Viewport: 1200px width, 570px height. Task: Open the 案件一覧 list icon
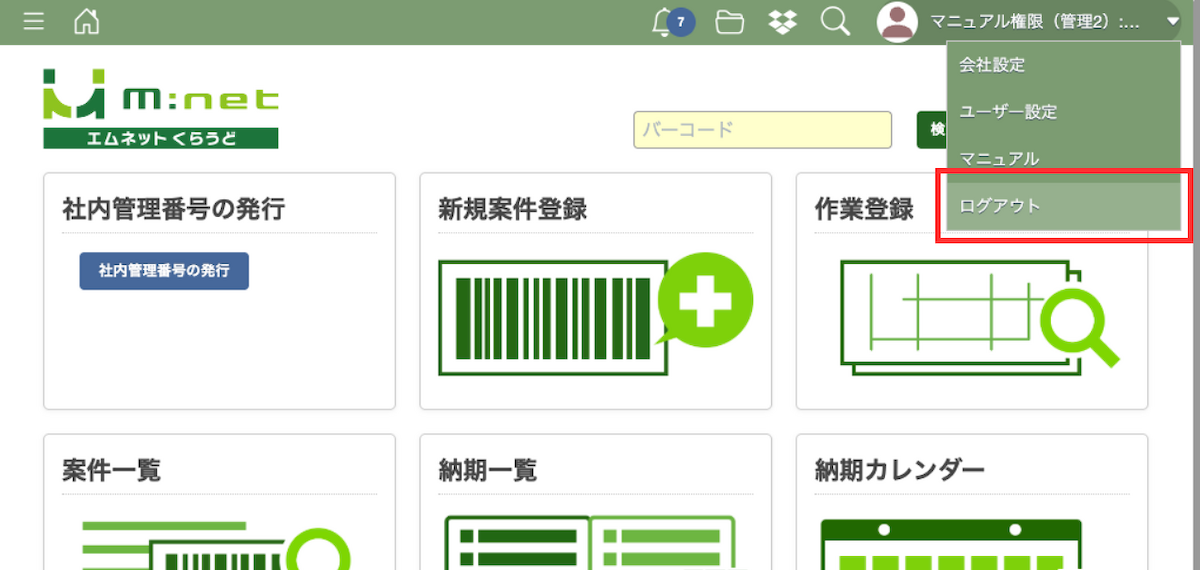[x=215, y=544]
